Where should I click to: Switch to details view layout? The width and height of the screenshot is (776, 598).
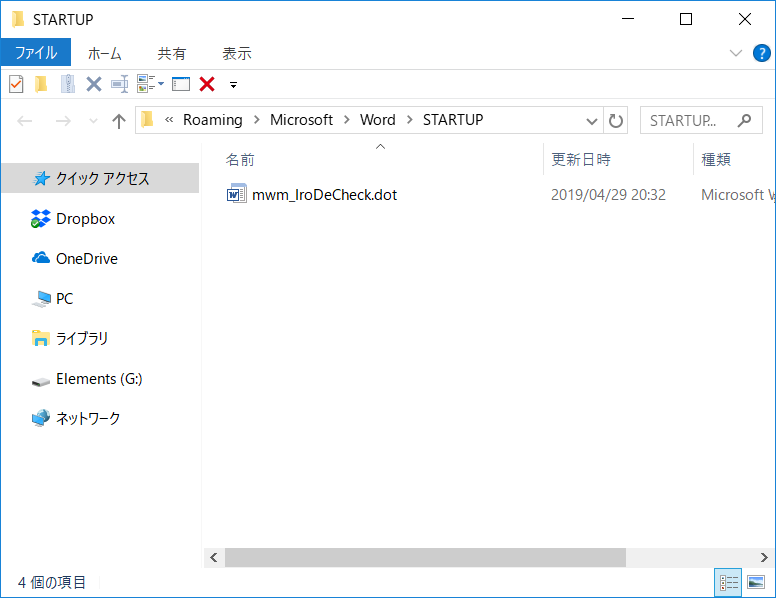728,582
